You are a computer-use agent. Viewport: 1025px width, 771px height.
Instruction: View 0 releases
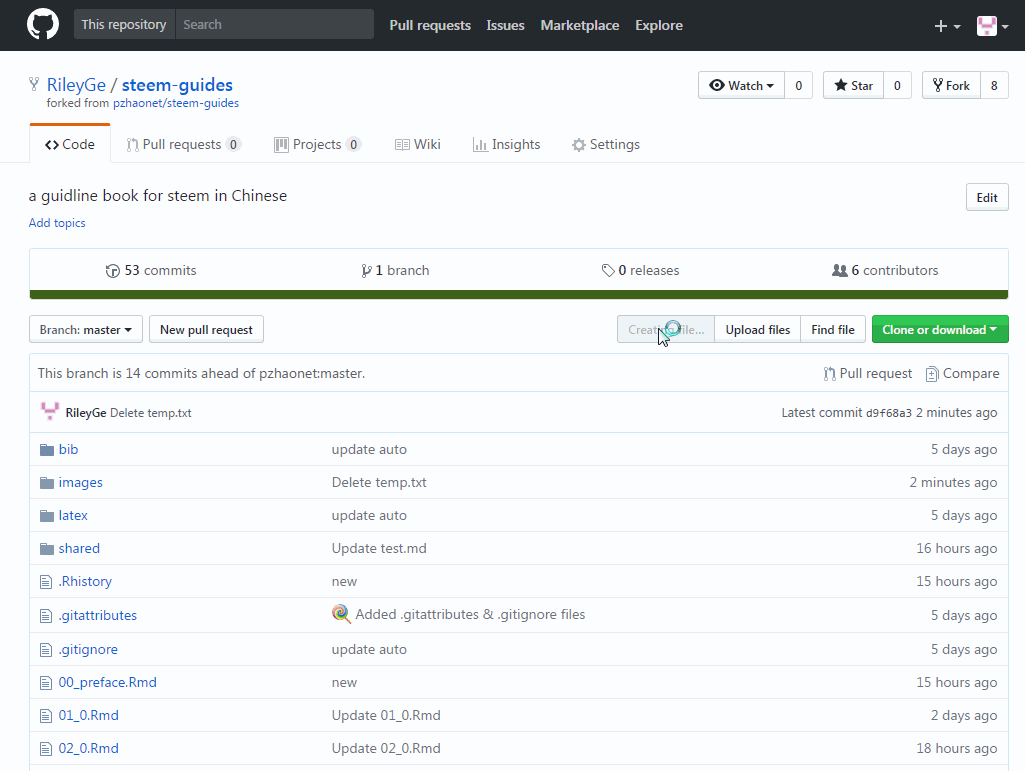[x=641, y=271]
